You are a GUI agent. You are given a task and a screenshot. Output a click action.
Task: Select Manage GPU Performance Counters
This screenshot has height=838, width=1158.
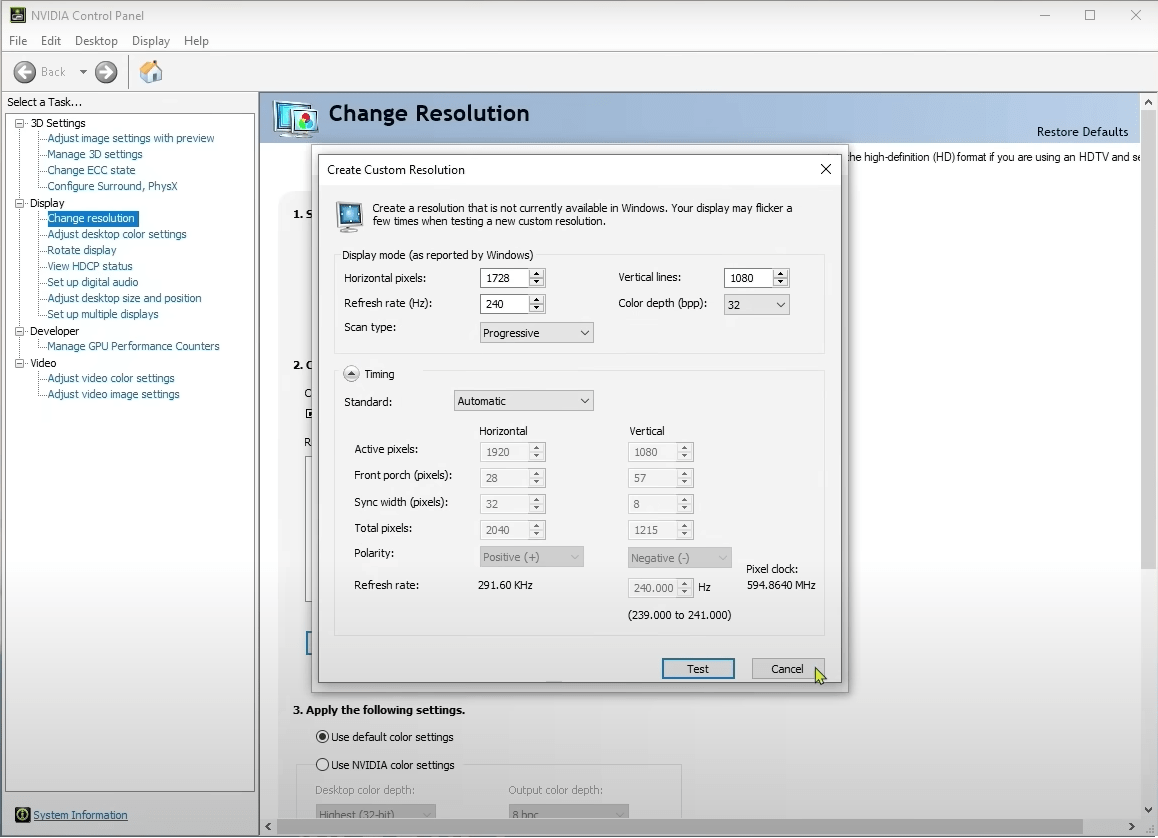click(x=133, y=346)
